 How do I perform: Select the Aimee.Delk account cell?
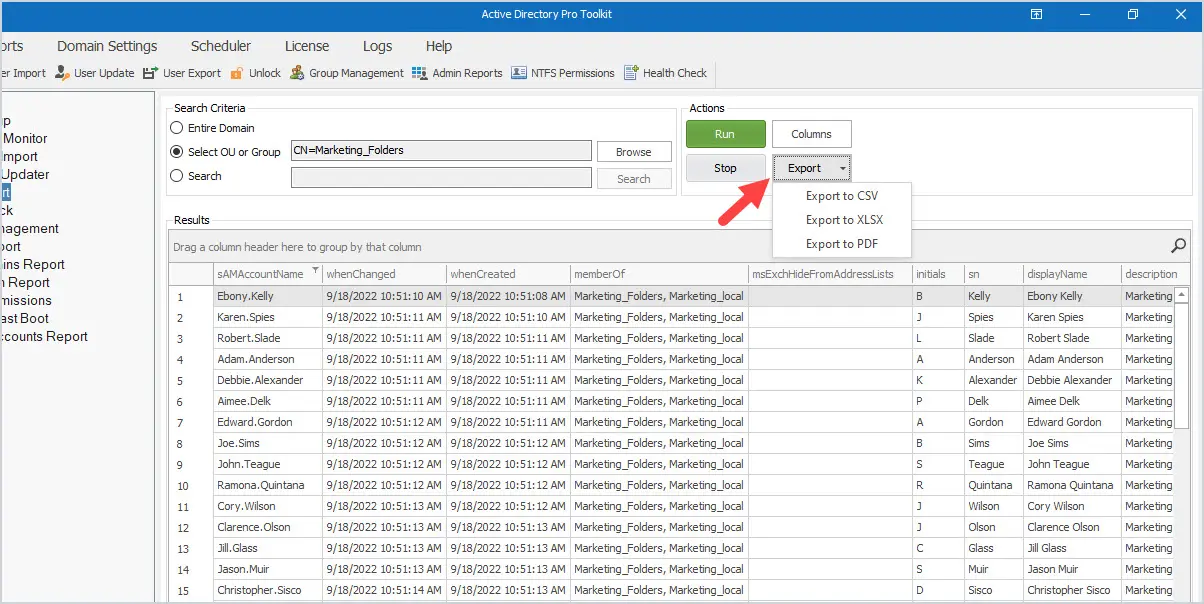(x=267, y=401)
